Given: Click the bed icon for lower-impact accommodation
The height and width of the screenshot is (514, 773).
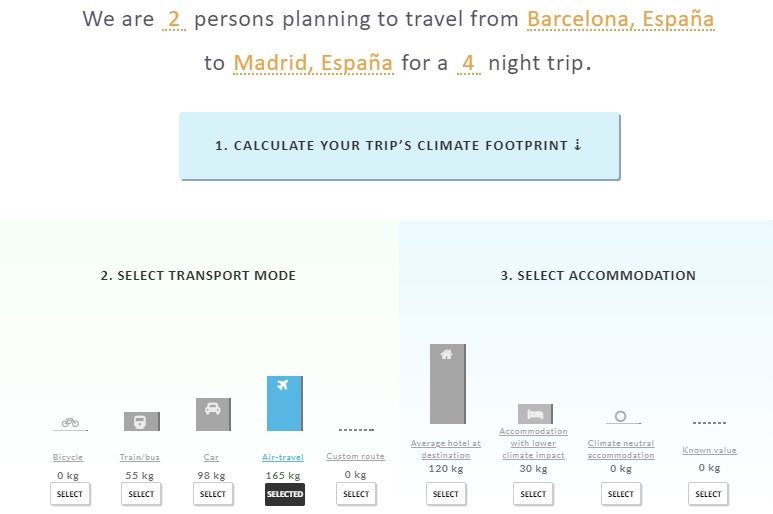Looking at the screenshot, I should pyautogui.click(x=535, y=414).
